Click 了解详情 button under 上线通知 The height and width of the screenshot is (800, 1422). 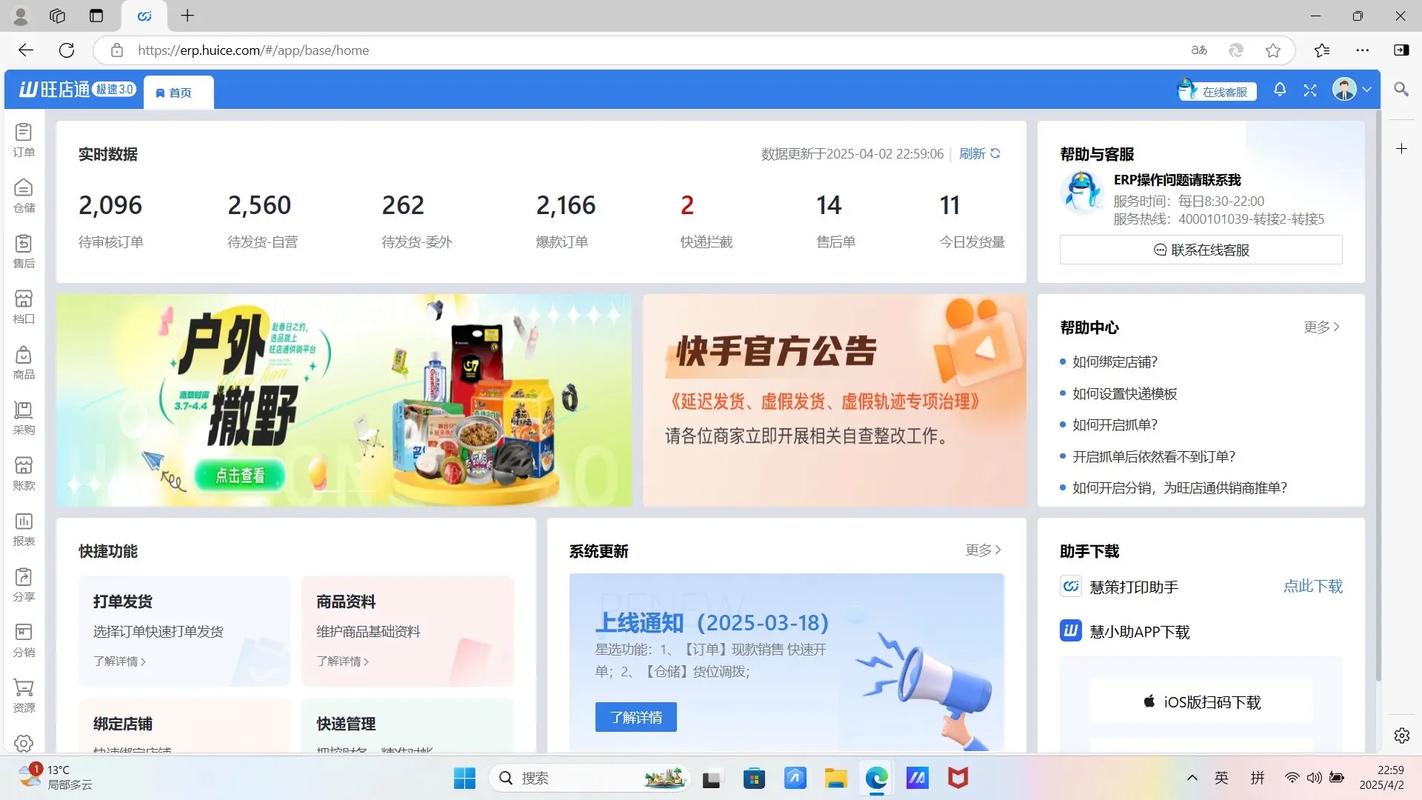(636, 717)
